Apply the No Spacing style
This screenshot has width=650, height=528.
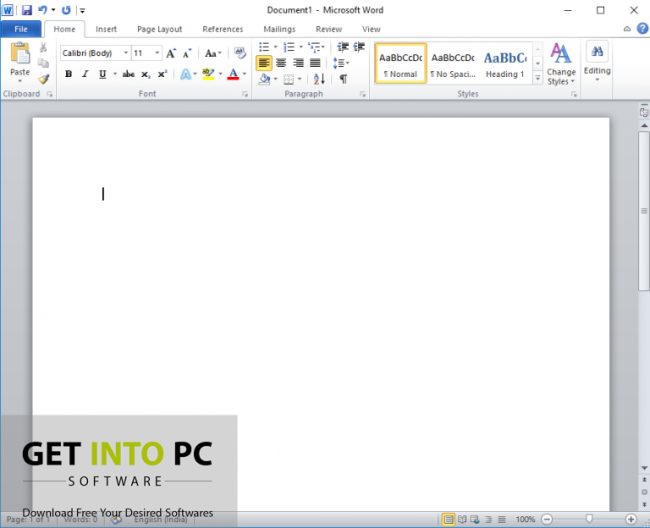[453, 63]
